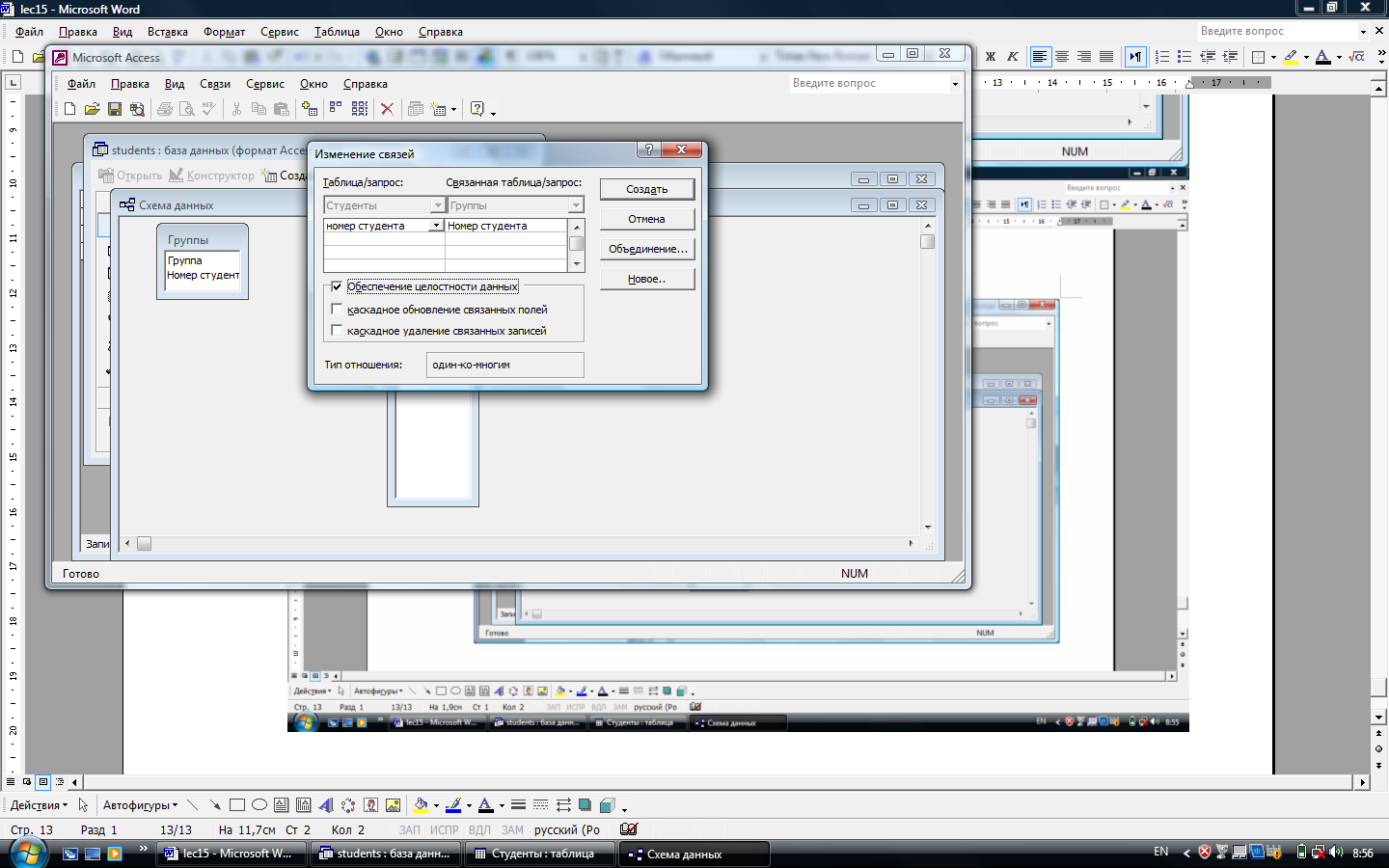Select the Oval drawing tool
Image resolution: width=1389 pixels, height=868 pixels.
click(x=259, y=805)
